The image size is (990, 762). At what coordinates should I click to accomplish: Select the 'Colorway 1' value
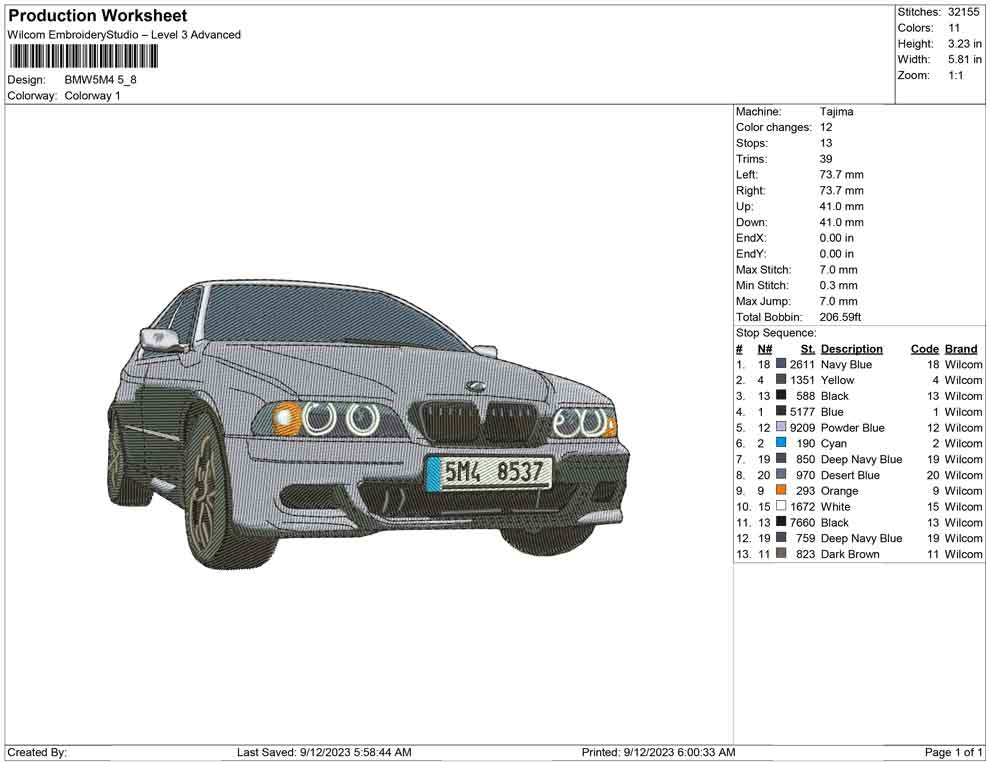click(92, 96)
